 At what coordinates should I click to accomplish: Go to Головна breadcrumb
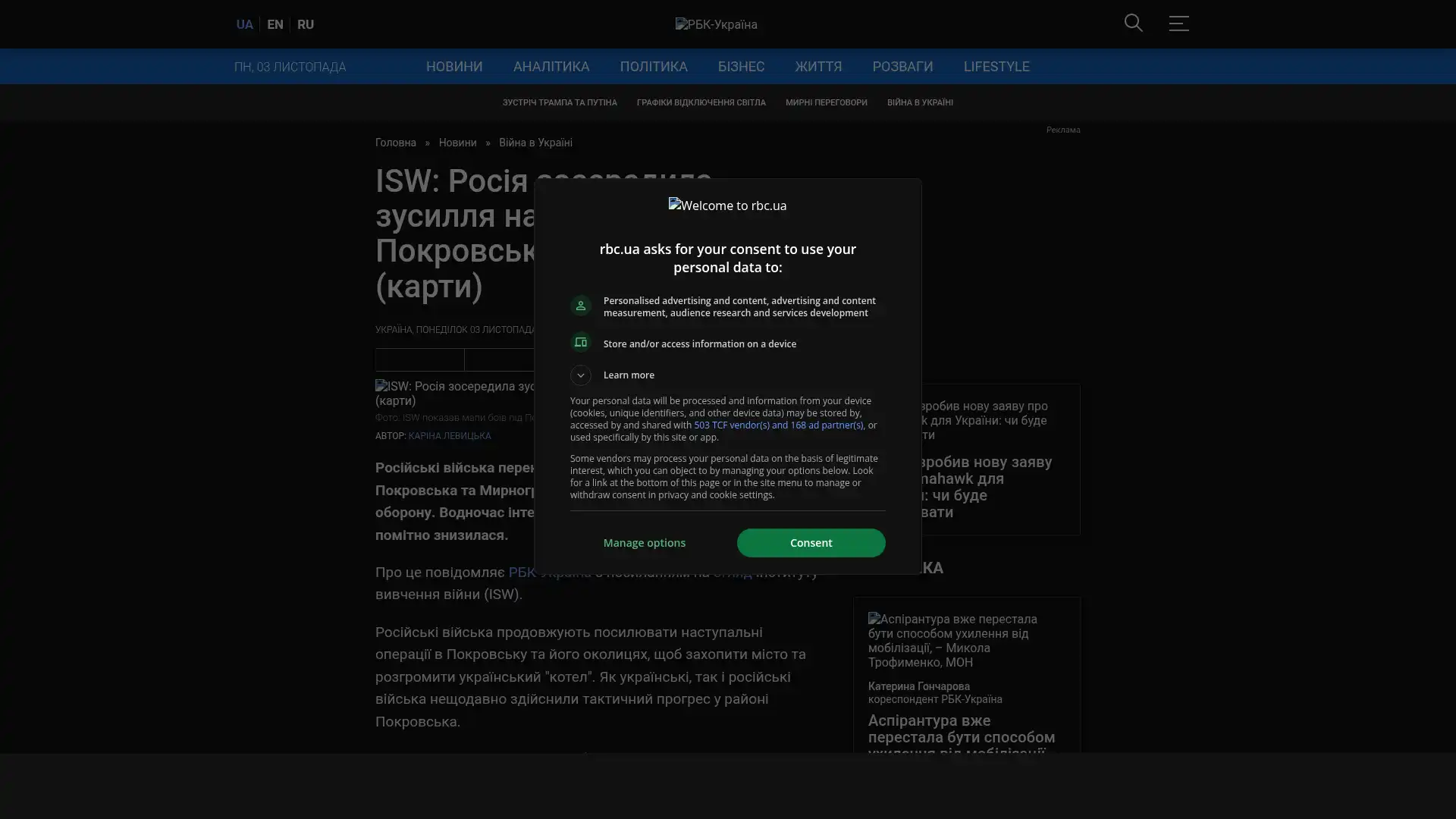(395, 143)
